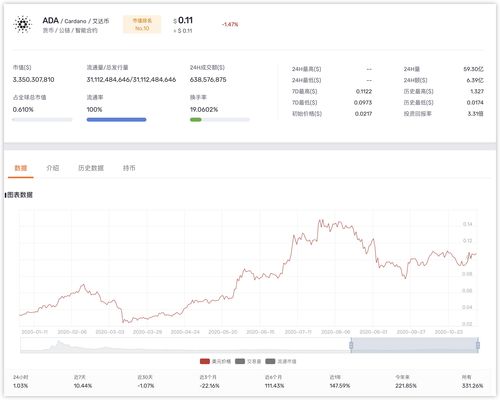The height and width of the screenshot is (400, 500).
Task: Click the 24-hour change 1.03%
Action: point(21,386)
